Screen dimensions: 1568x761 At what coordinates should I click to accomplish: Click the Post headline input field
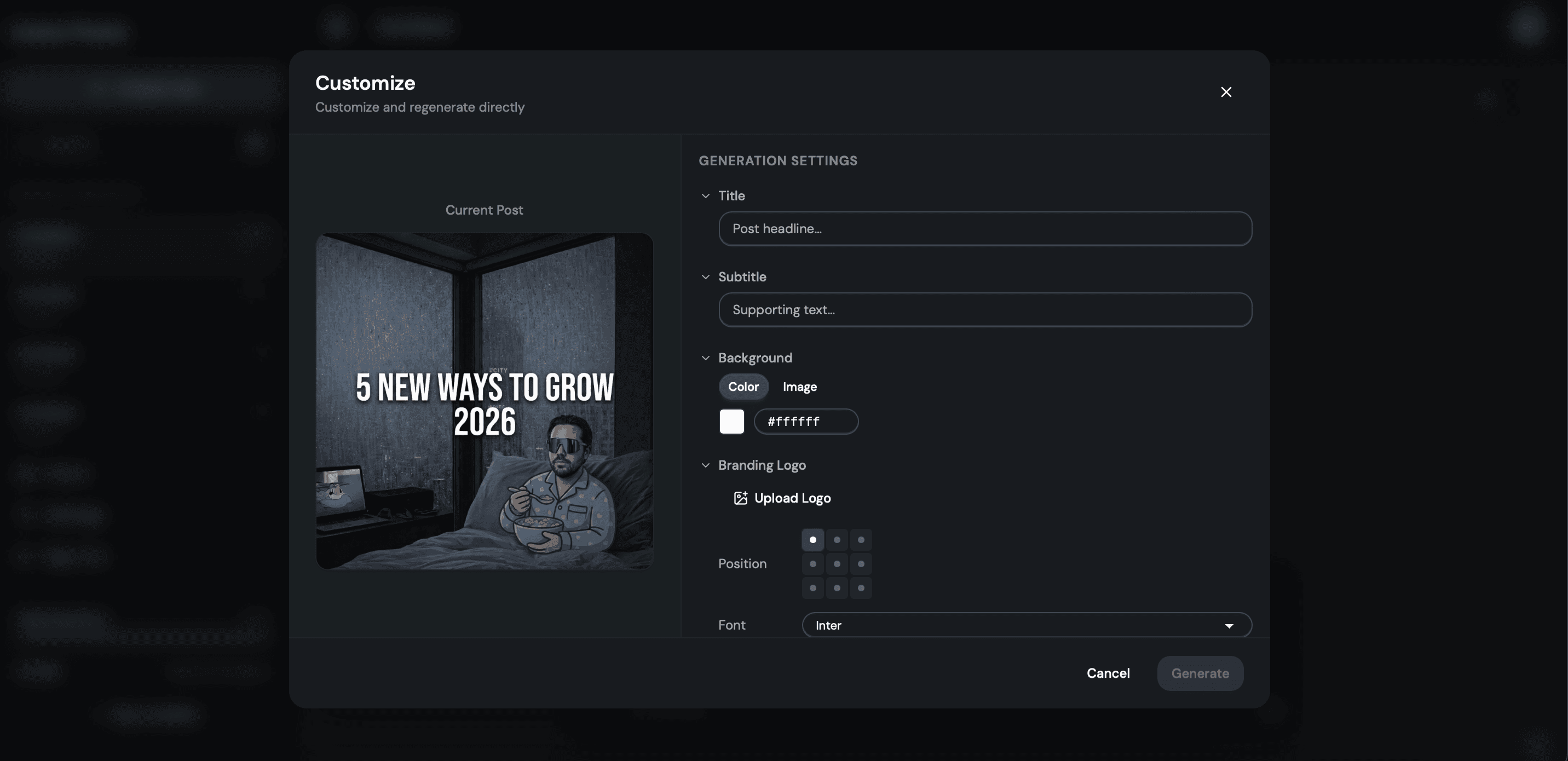click(985, 229)
